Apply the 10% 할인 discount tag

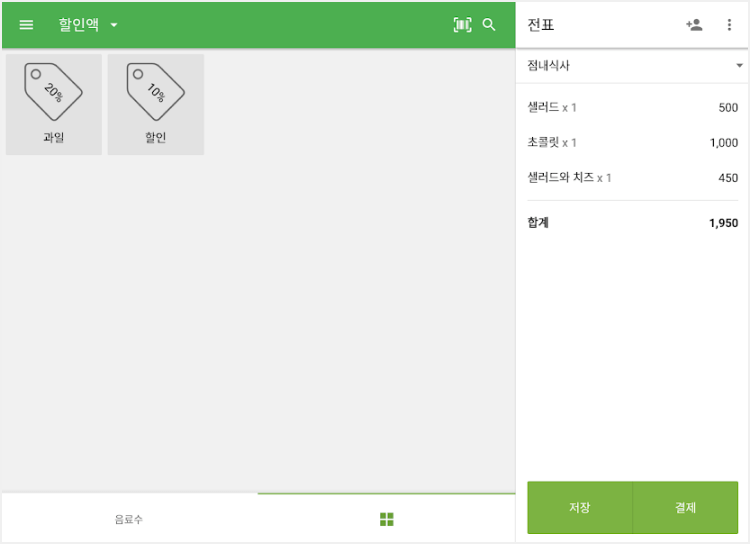tap(156, 104)
